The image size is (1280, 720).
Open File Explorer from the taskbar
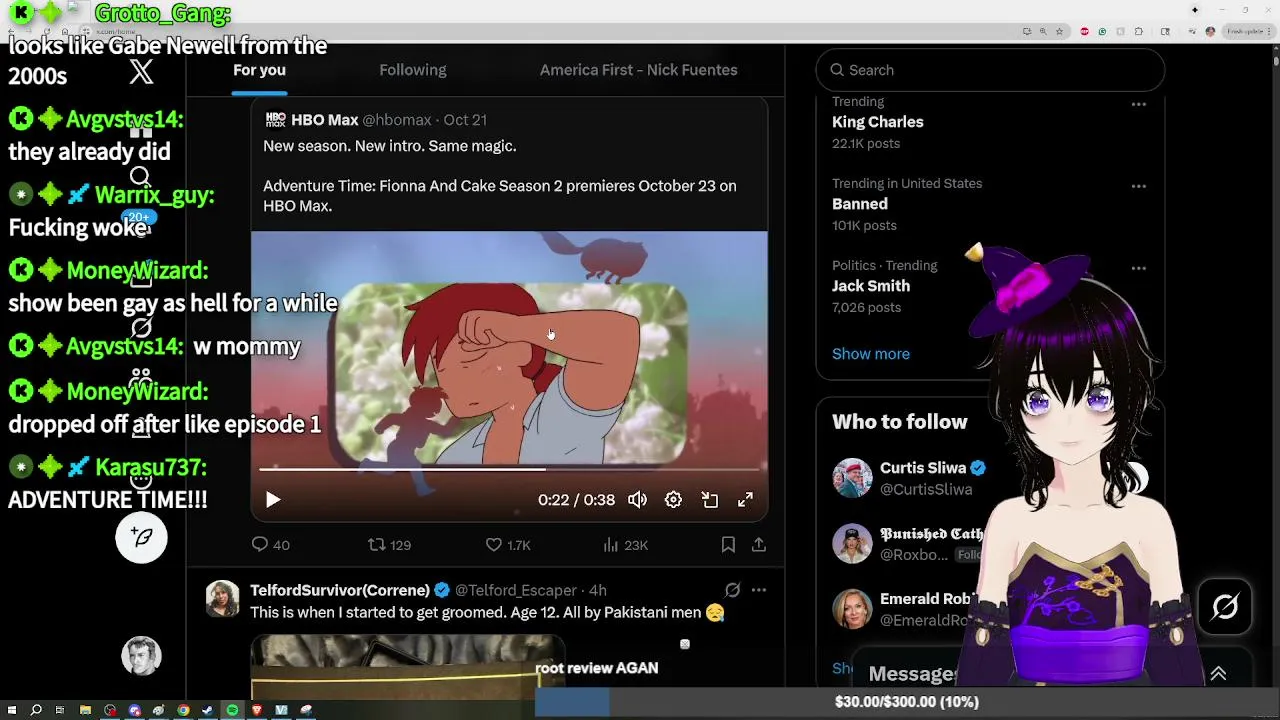coord(85,710)
